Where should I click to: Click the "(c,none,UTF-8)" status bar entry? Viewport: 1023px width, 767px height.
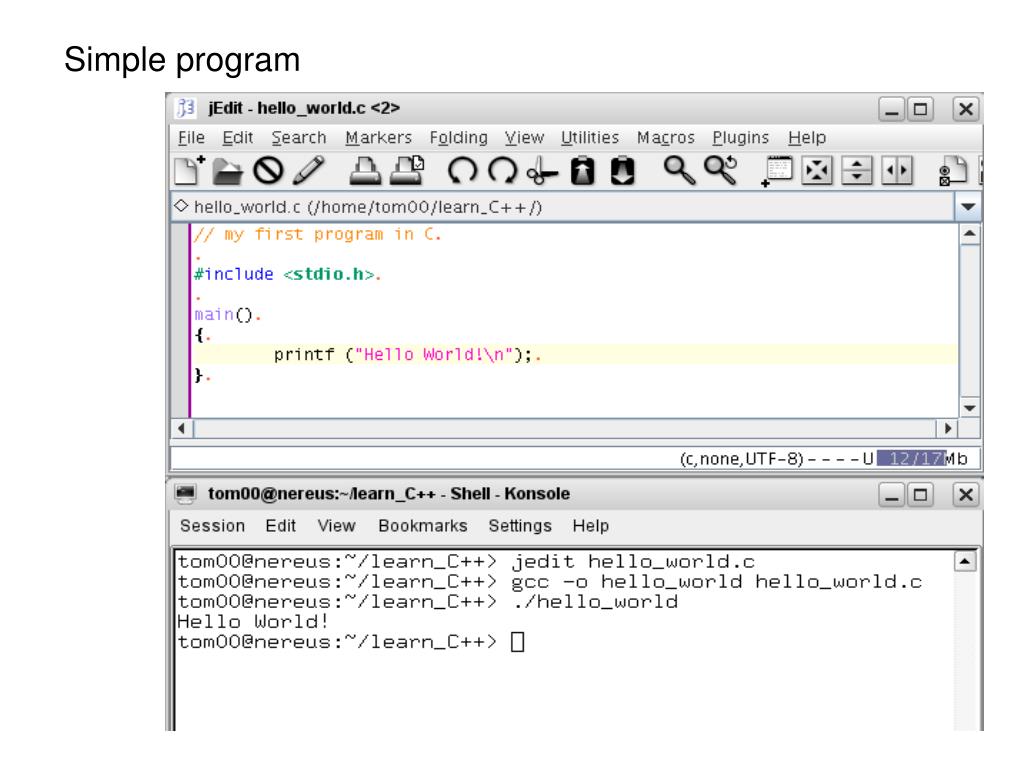pos(741,459)
